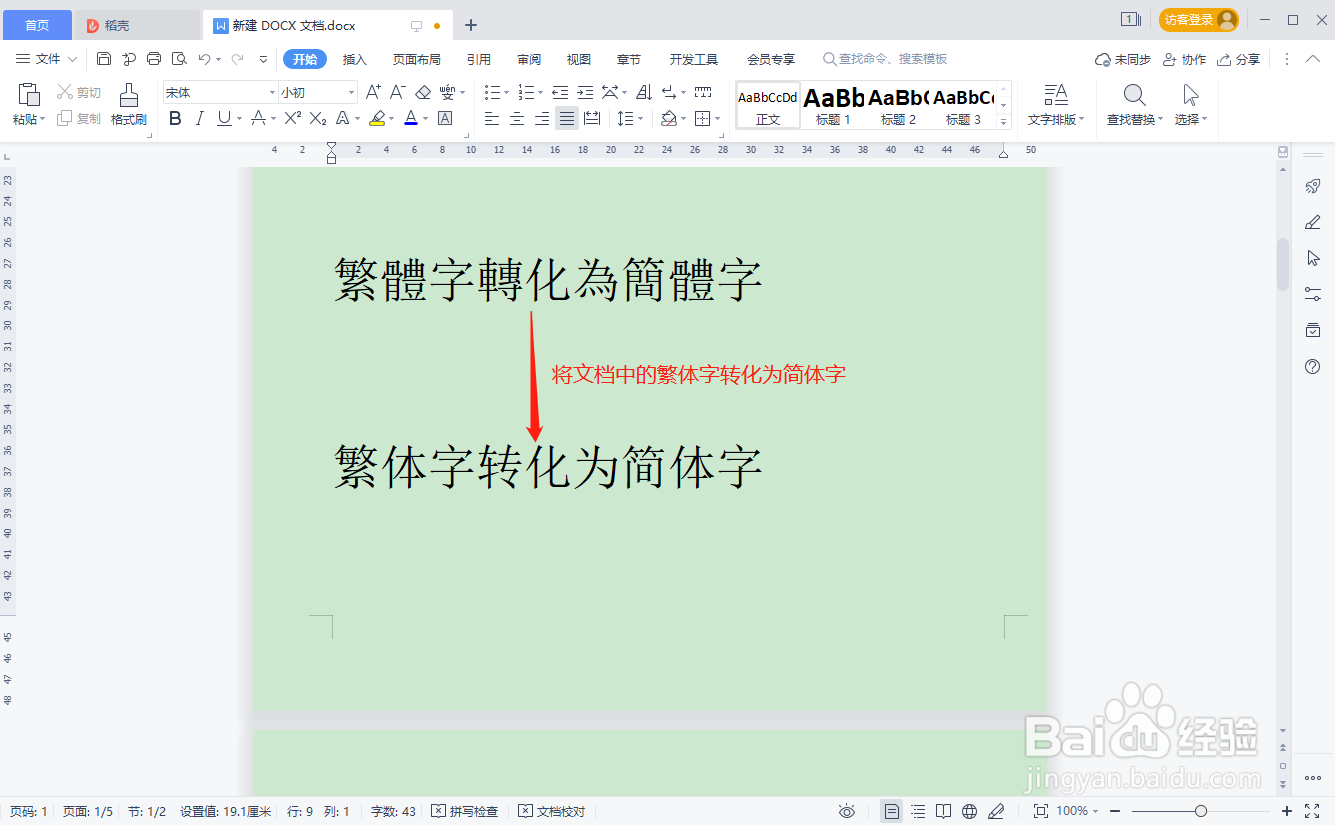
Task: Open the Insert (插入) ribbon tab
Action: pyautogui.click(x=355, y=59)
